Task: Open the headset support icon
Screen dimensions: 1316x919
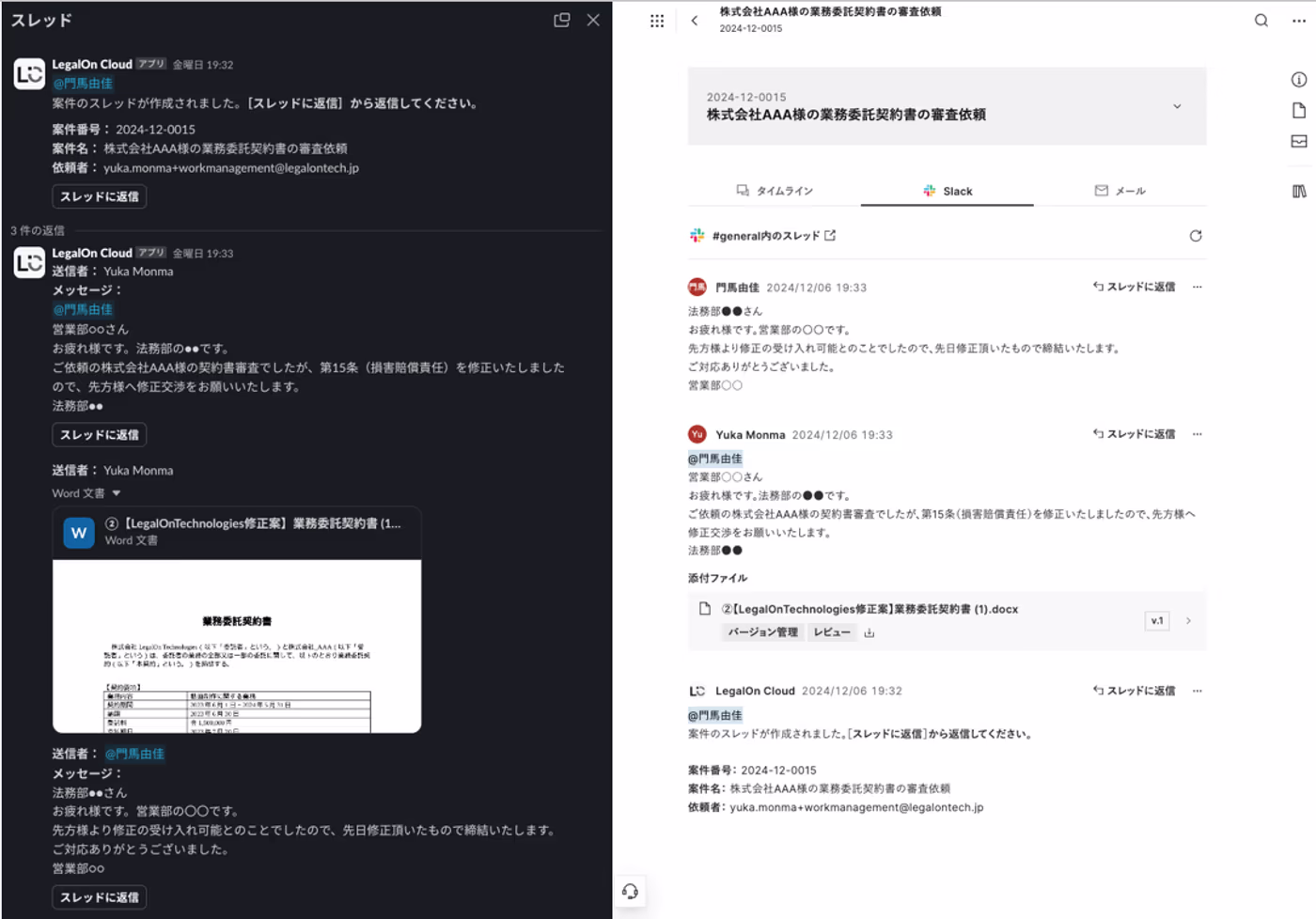Action: pyautogui.click(x=631, y=891)
